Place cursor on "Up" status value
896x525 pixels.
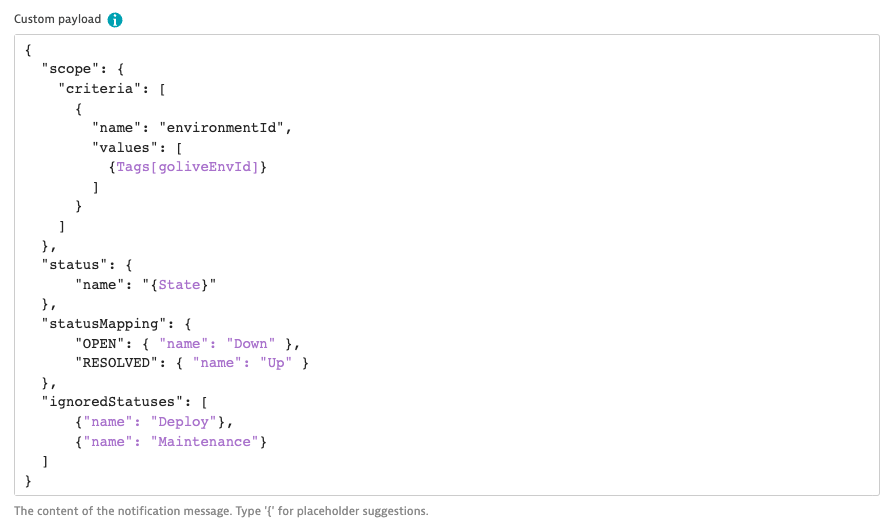point(275,363)
